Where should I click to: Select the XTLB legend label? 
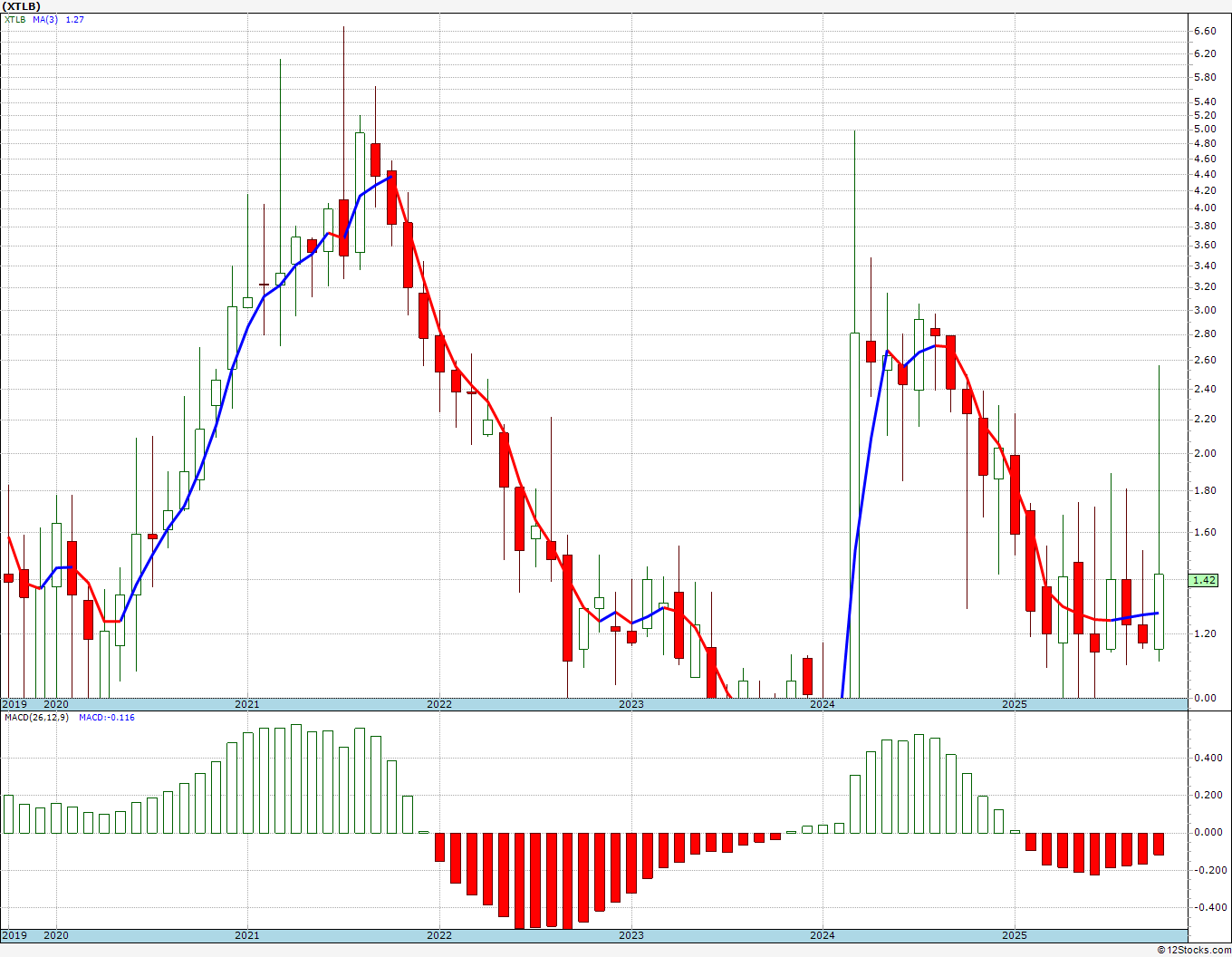point(15,19)
